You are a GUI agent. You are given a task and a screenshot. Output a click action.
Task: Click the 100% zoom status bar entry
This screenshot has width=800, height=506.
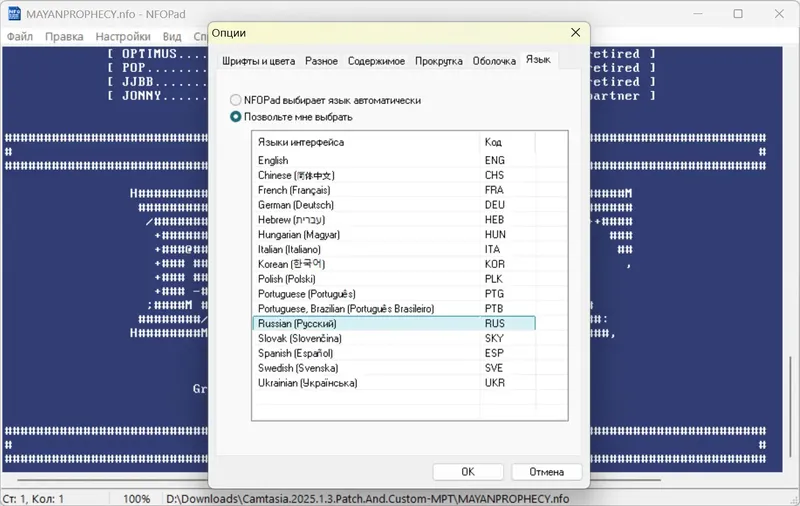pyautogui.click(x=136, y=499)
